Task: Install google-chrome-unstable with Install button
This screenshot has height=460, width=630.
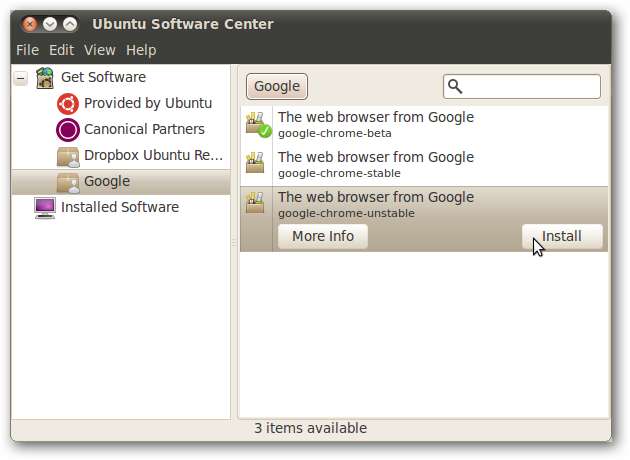Action: (562, 237)
